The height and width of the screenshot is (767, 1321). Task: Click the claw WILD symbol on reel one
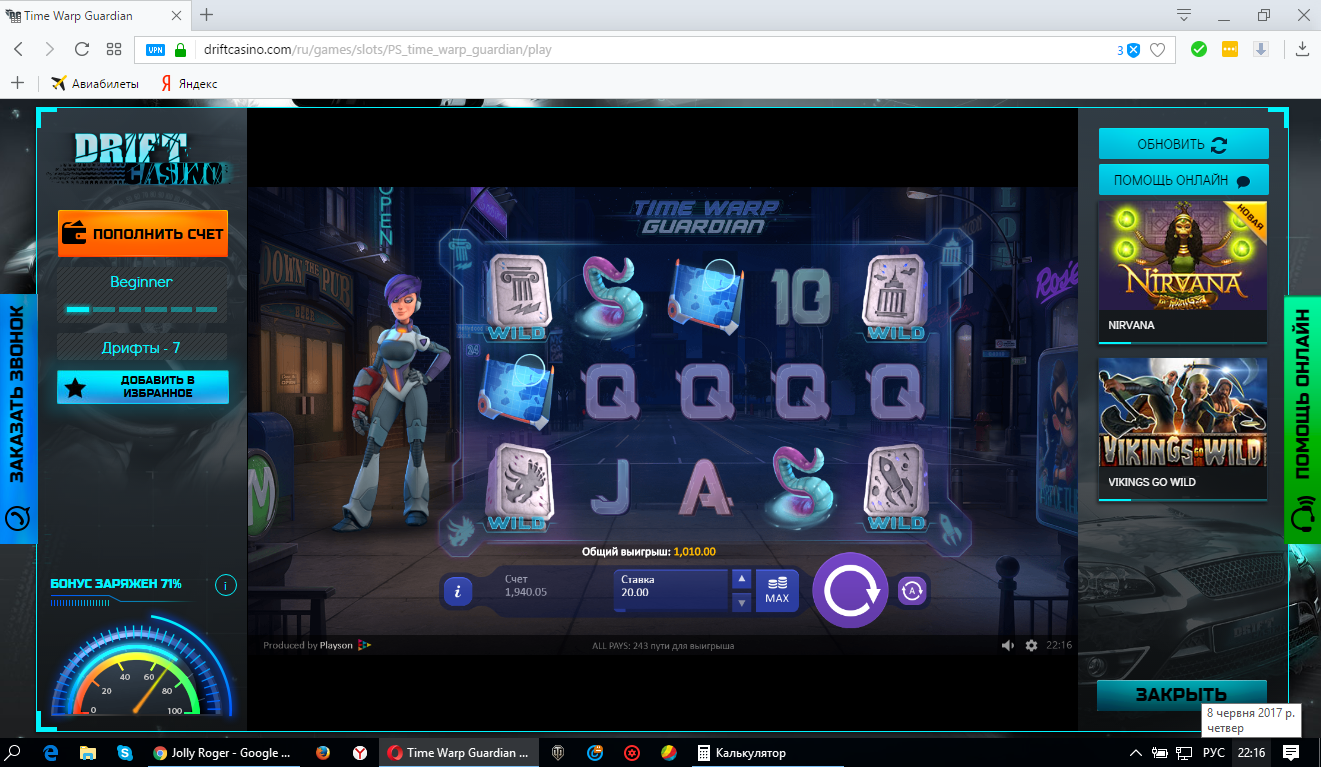(x=516, y=486)
